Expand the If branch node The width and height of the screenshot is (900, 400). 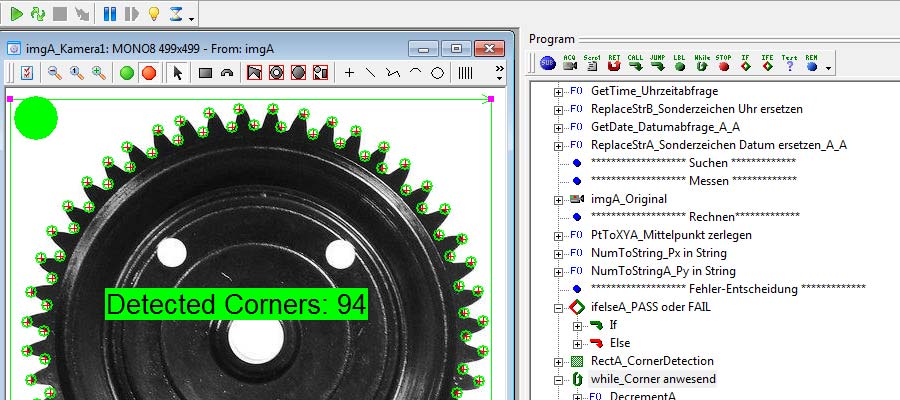(577, 326)
